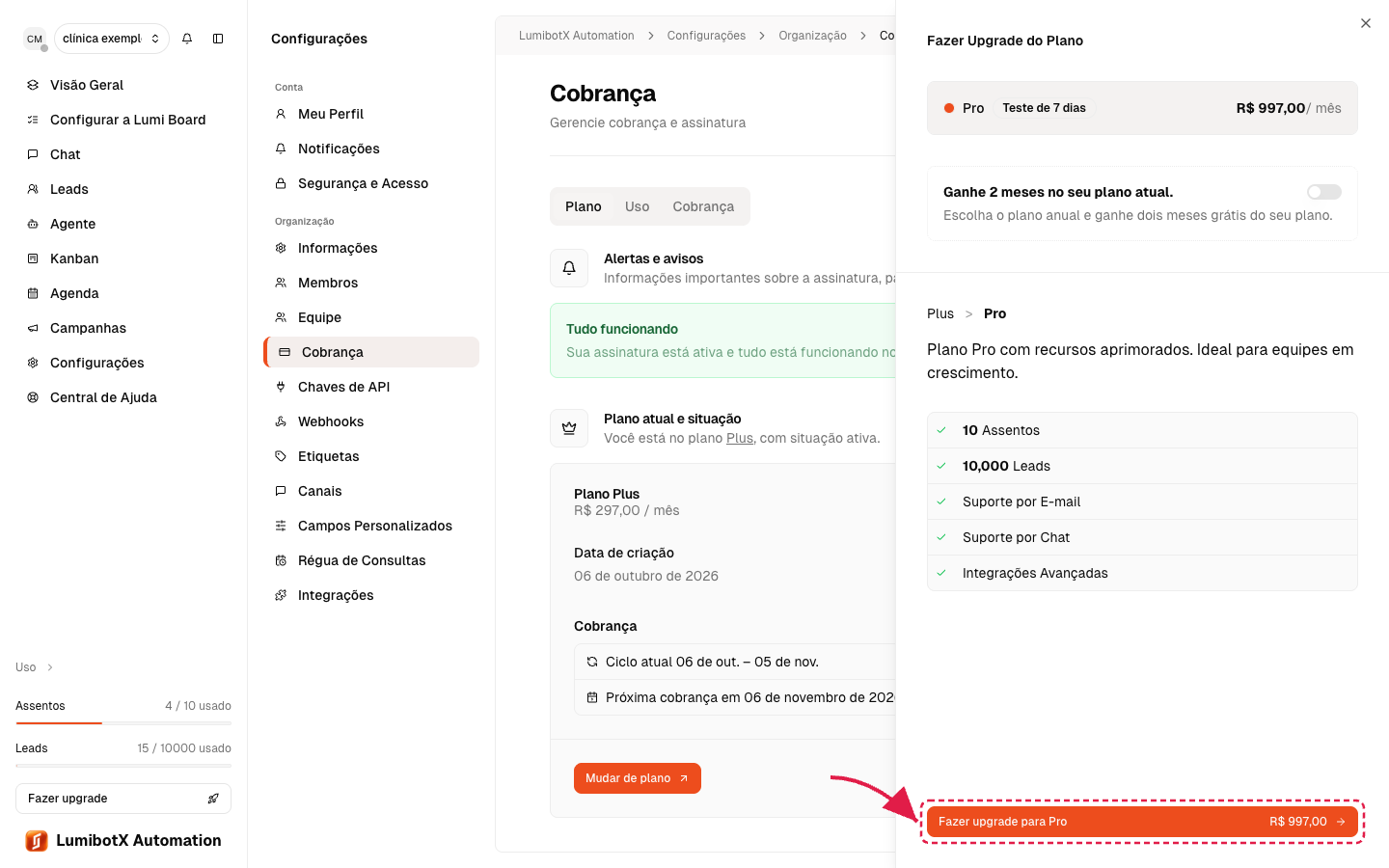Image resolution: width=1389 pixels, height=868 pixels.
Task: Enable the annual plan toggle switch
Action: [1324, 192]
